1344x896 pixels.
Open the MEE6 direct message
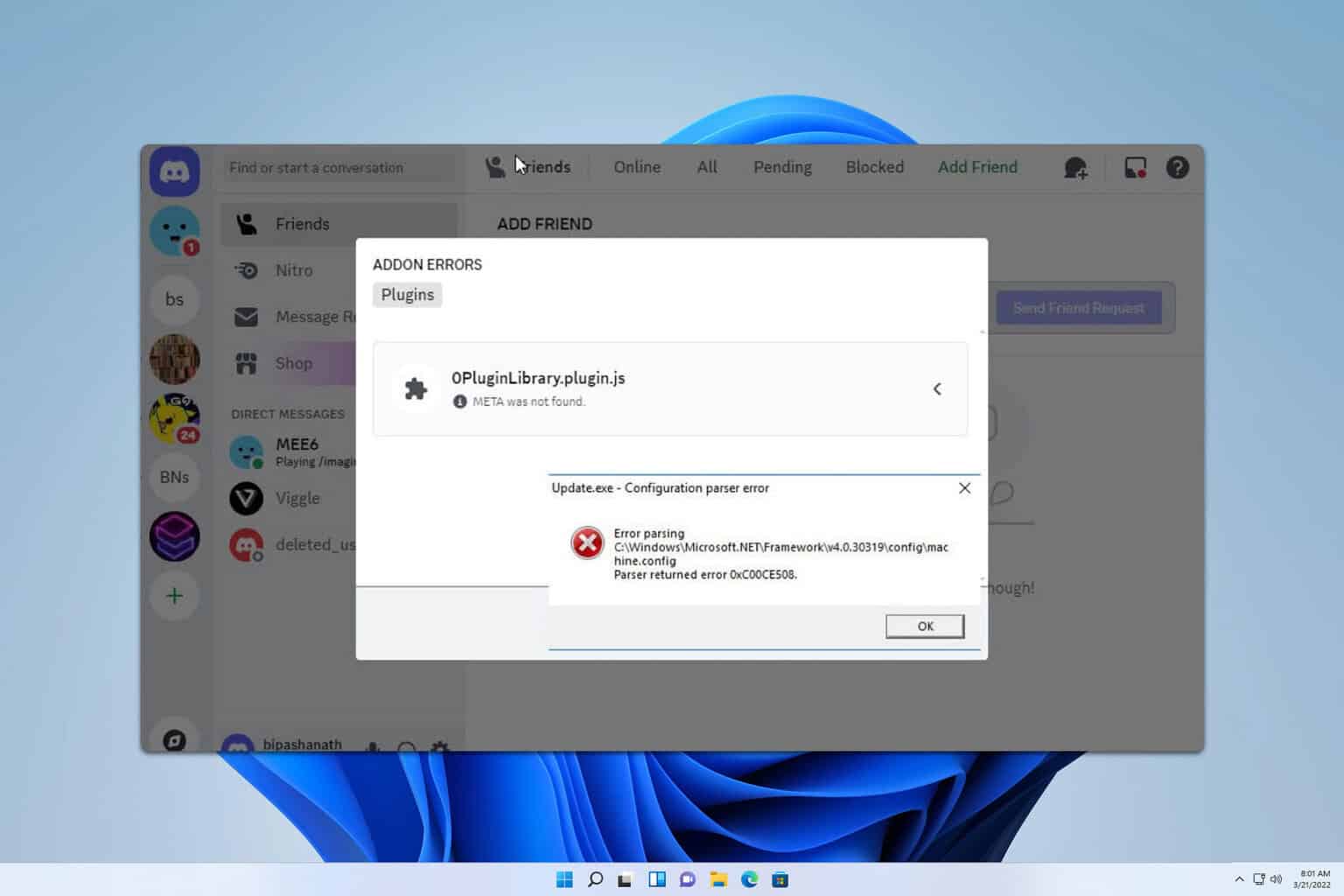pyautogui.click(x=292, y=451)
